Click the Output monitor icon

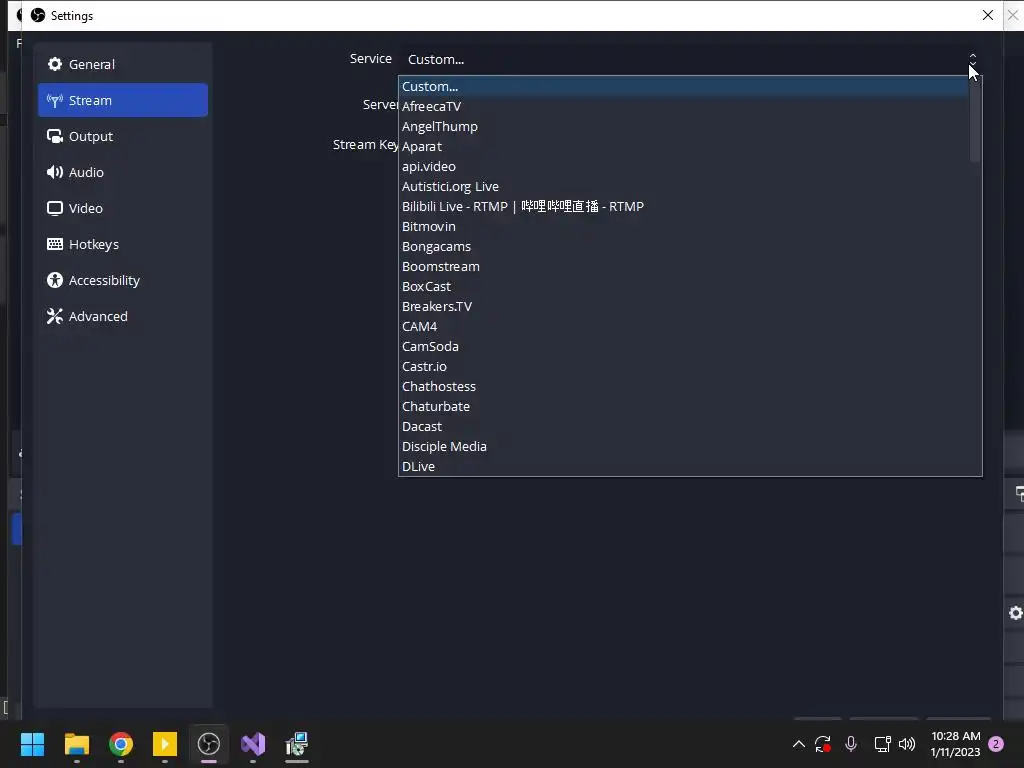(55, 136)
